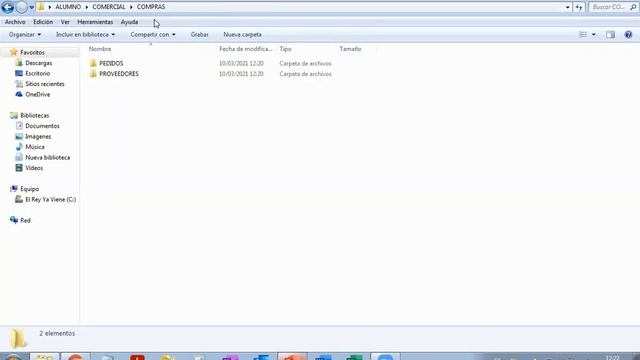Click the Descargas folder icon
The width and height of the screenshot is (640, 360).
(19, 63)
